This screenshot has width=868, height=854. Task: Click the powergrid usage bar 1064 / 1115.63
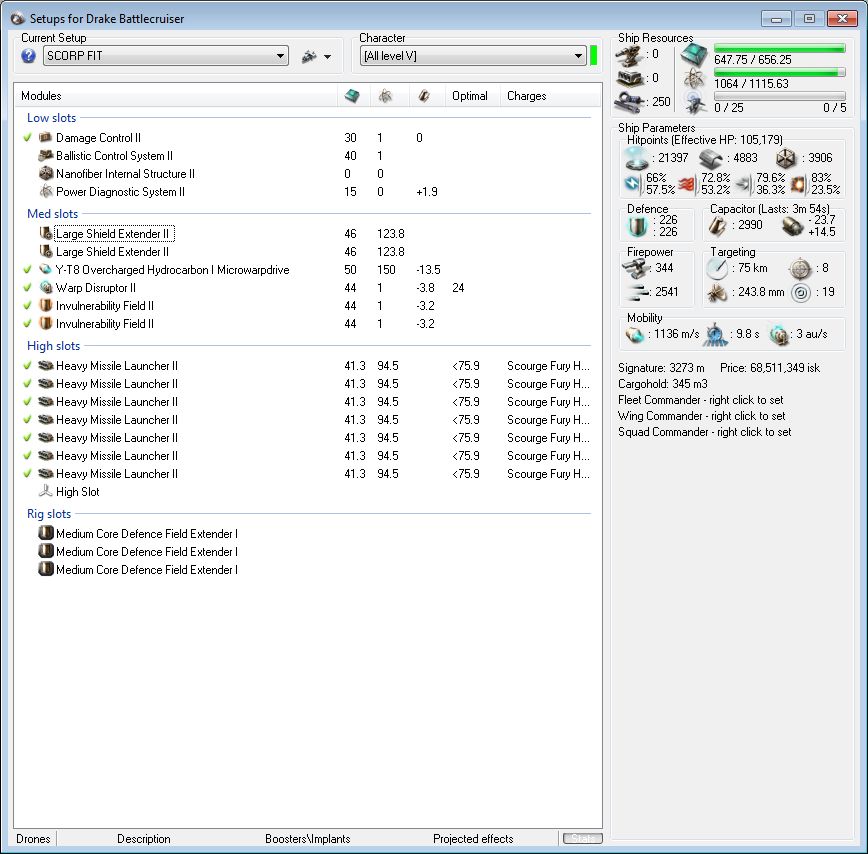(779, 73)
